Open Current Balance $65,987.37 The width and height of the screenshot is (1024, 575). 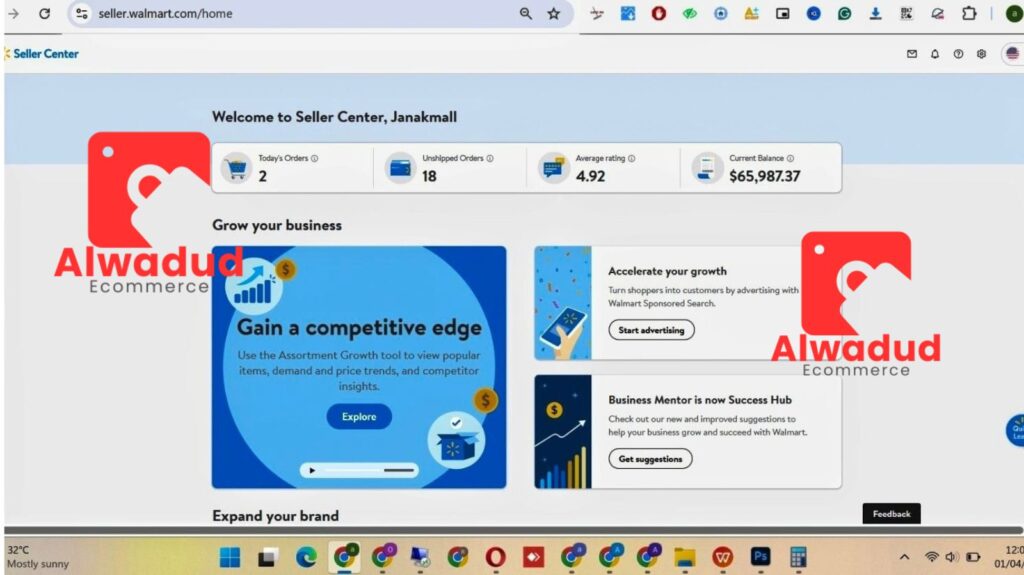(765, 176)
